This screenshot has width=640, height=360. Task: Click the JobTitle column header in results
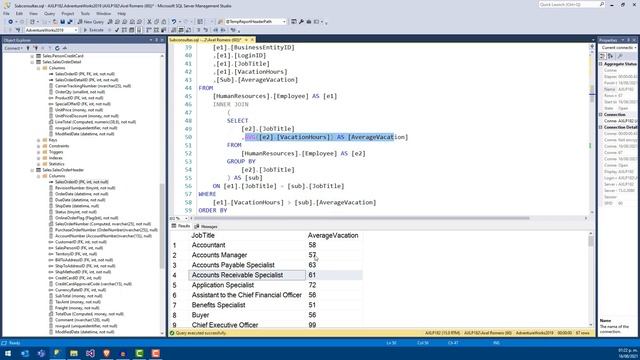[247, 236]
